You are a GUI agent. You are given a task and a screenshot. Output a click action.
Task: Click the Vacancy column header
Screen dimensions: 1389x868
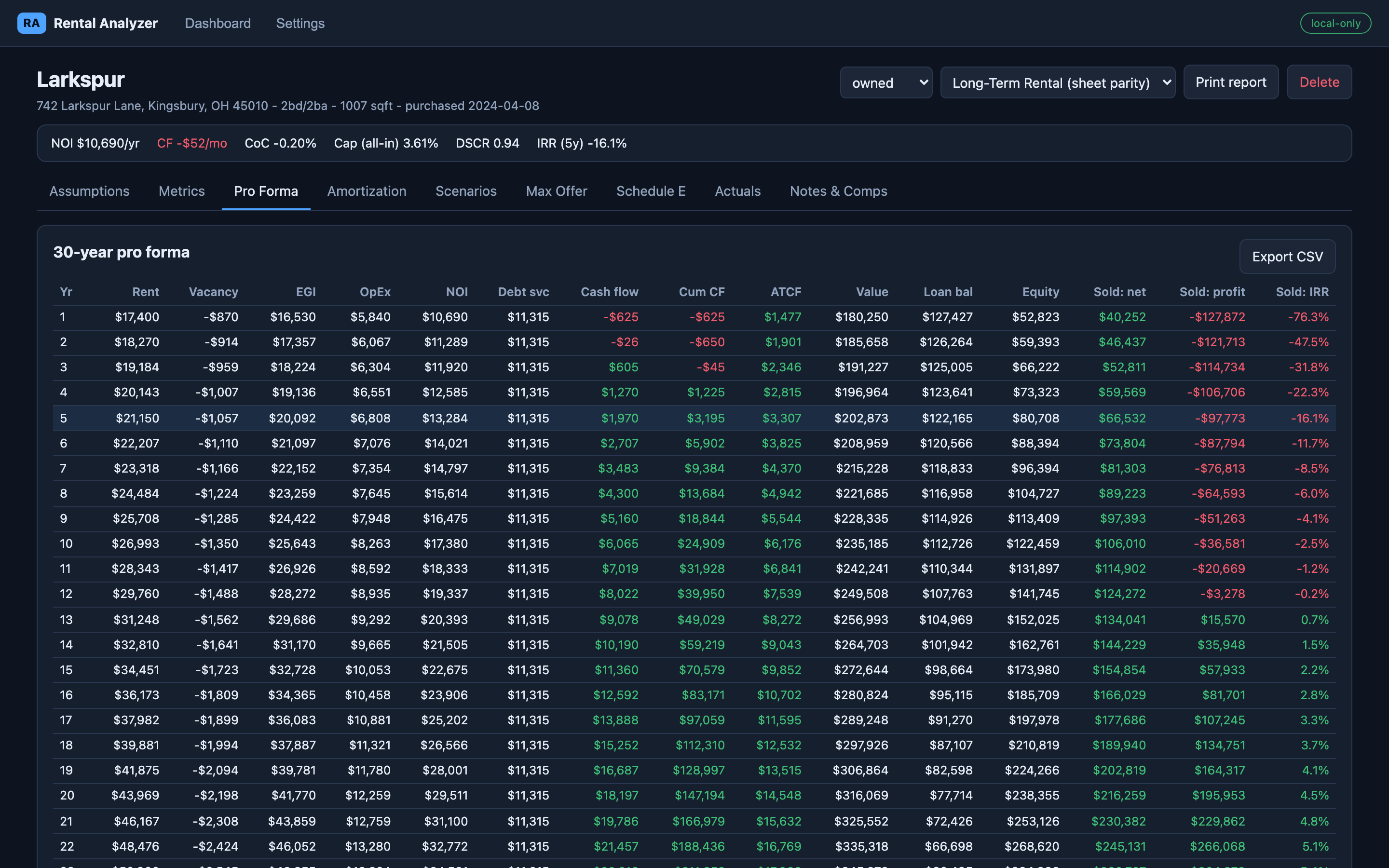point(214,292)
